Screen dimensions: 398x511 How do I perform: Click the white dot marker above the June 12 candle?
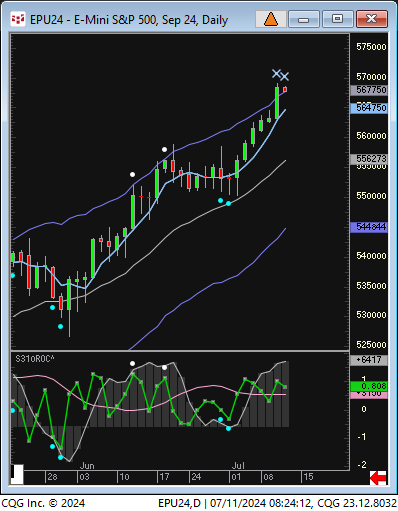(132, 174)
